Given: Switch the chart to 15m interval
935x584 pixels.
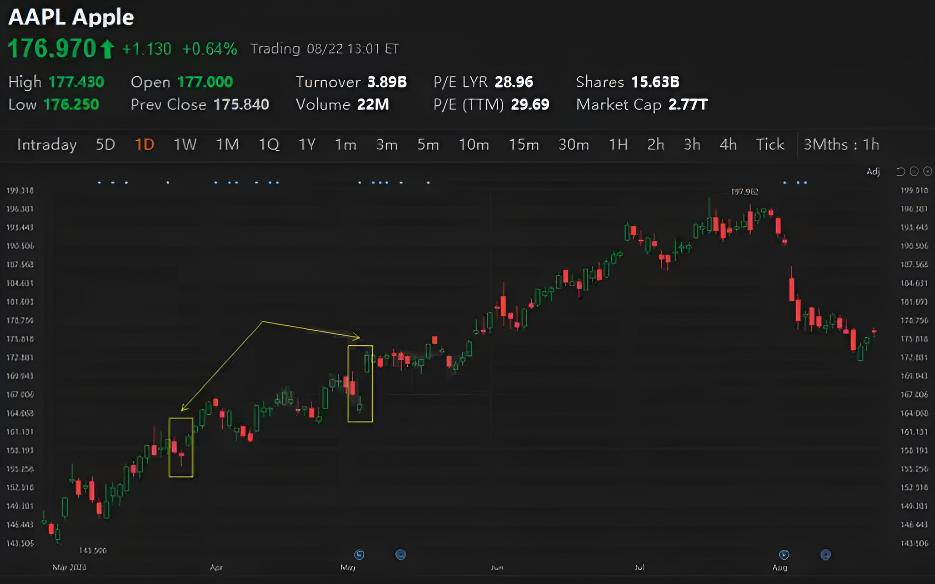Looking at the screenshot, I should tap(524, 144).
